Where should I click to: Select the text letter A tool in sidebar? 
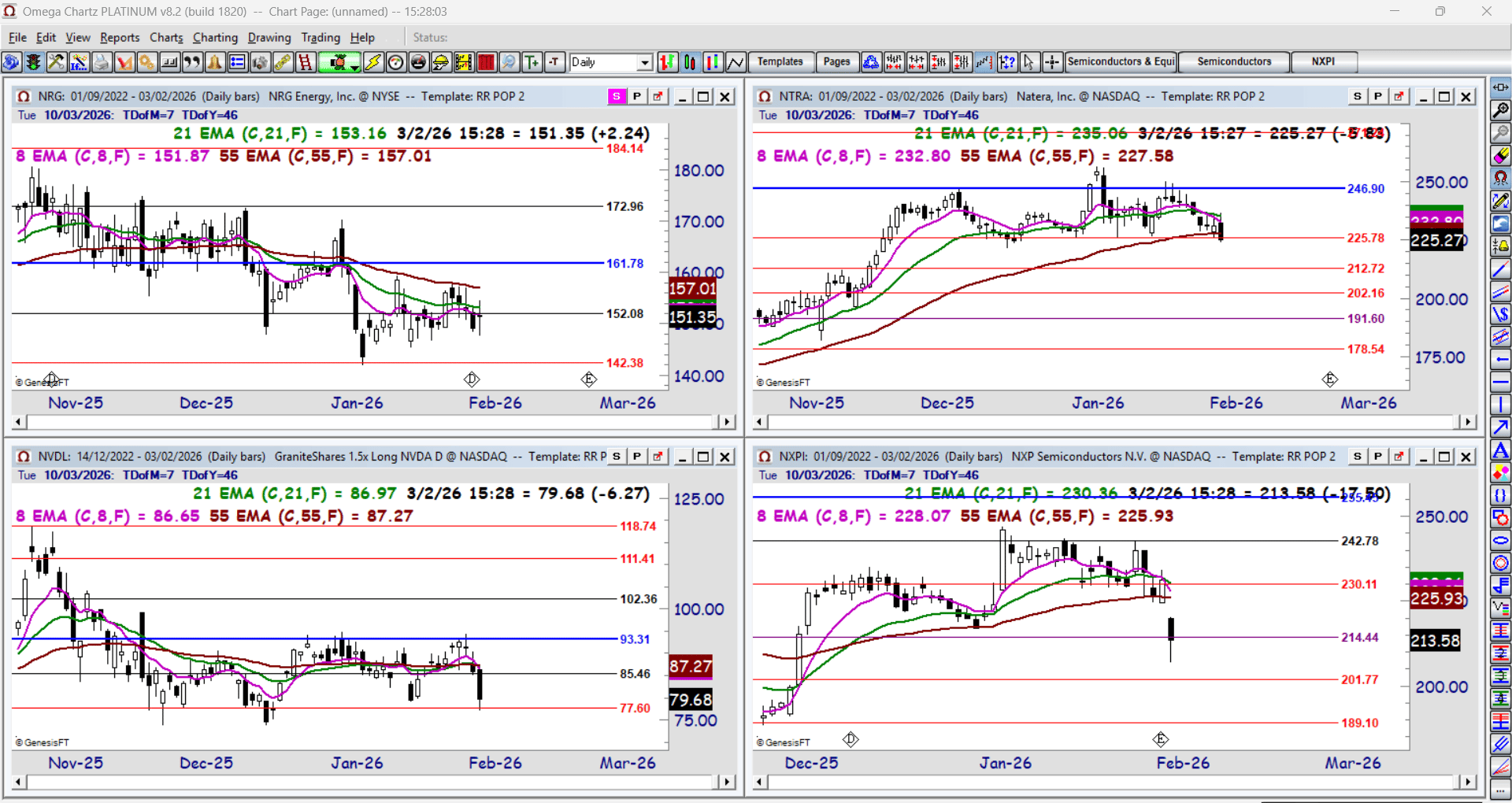[x=1500, y=451]
